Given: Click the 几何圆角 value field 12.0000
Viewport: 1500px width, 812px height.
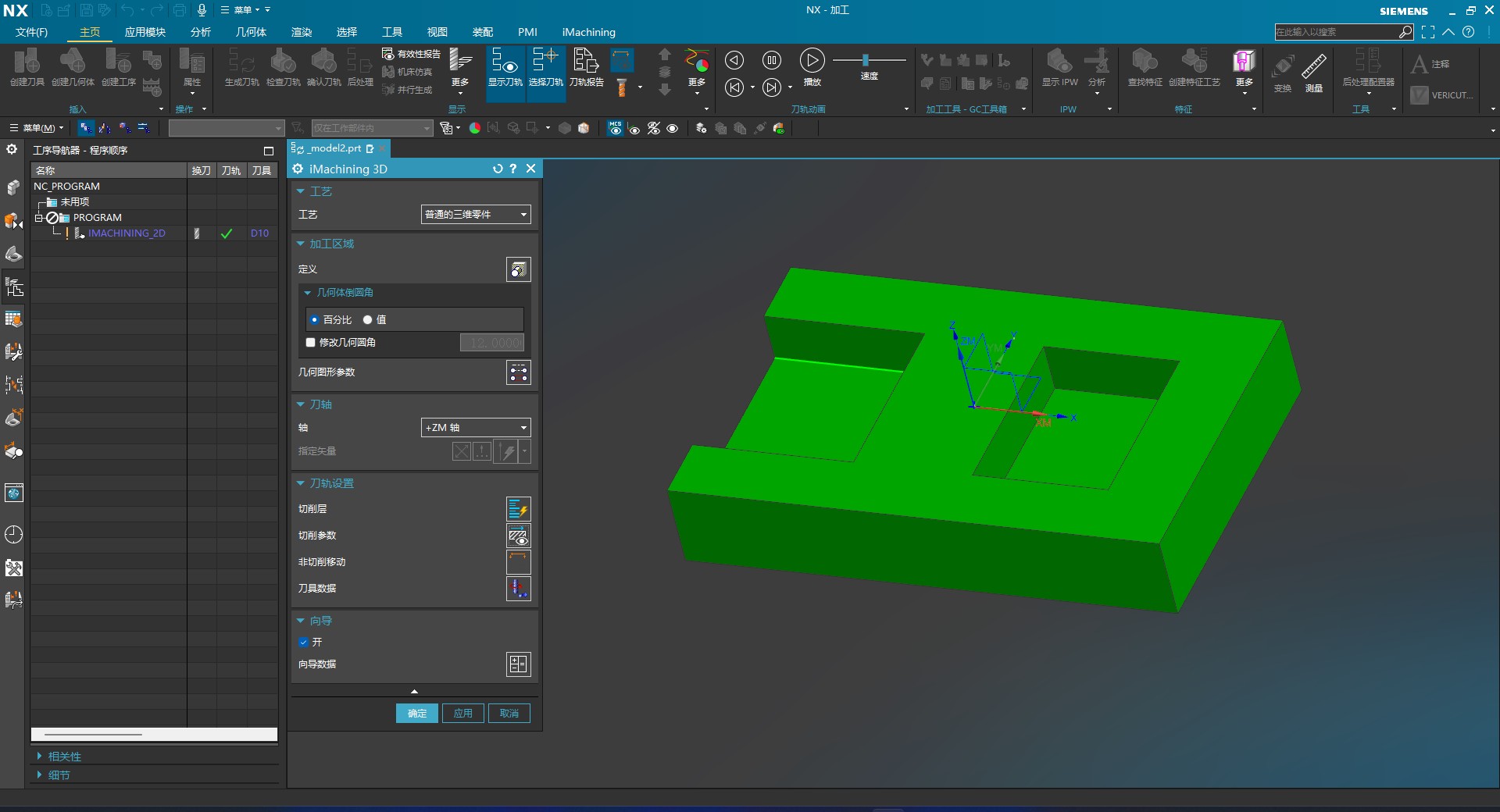Looking at the screenshot, I should (492, 343).
